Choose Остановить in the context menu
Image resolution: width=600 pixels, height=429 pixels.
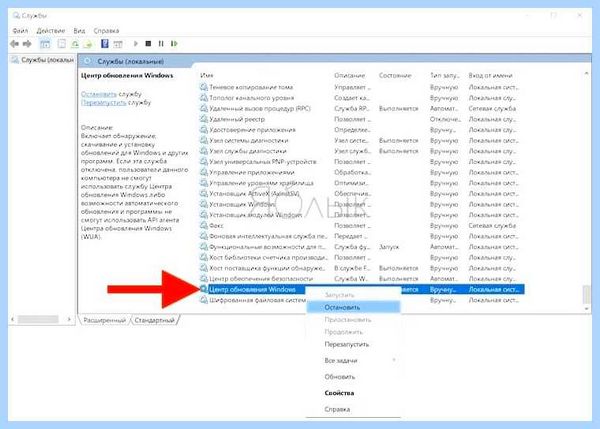pos(353,307)
